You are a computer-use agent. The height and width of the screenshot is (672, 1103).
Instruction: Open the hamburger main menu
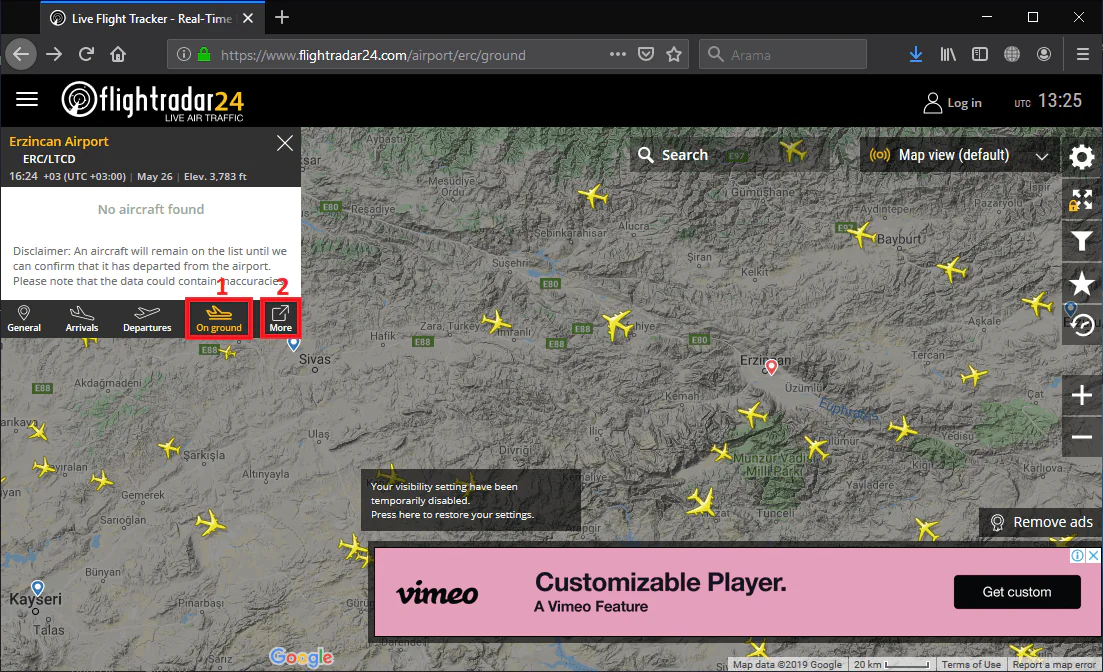click(x=27, y=99)
